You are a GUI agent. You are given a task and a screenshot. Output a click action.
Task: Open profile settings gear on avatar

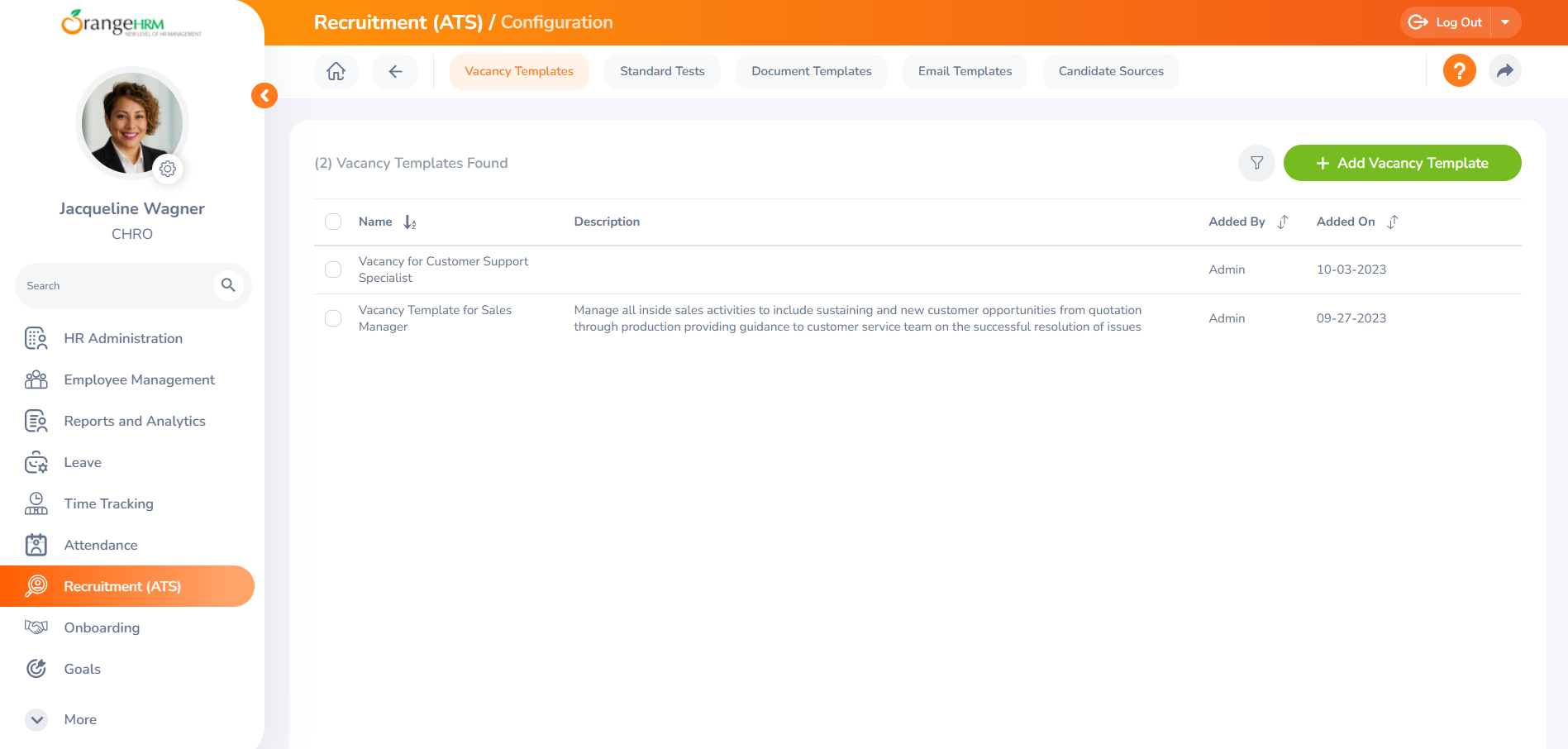[x=168, y=169]
